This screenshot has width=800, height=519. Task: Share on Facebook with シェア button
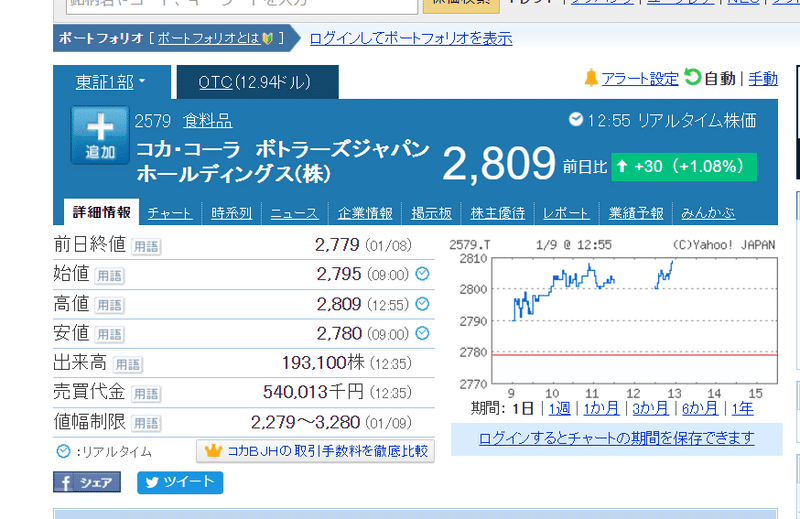coord(87,482)
